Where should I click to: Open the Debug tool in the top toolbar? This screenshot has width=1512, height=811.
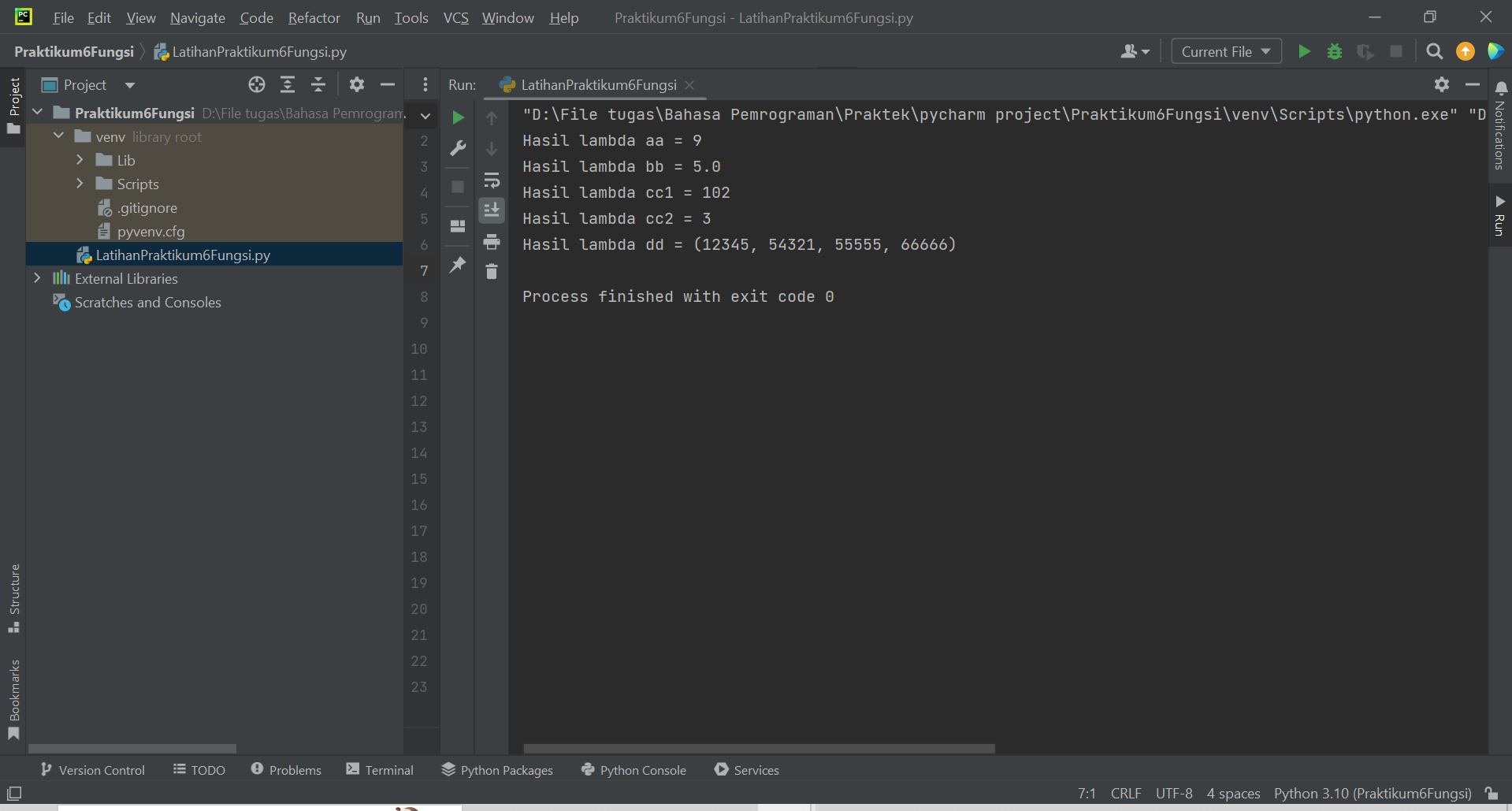[x=1334, y=51]
